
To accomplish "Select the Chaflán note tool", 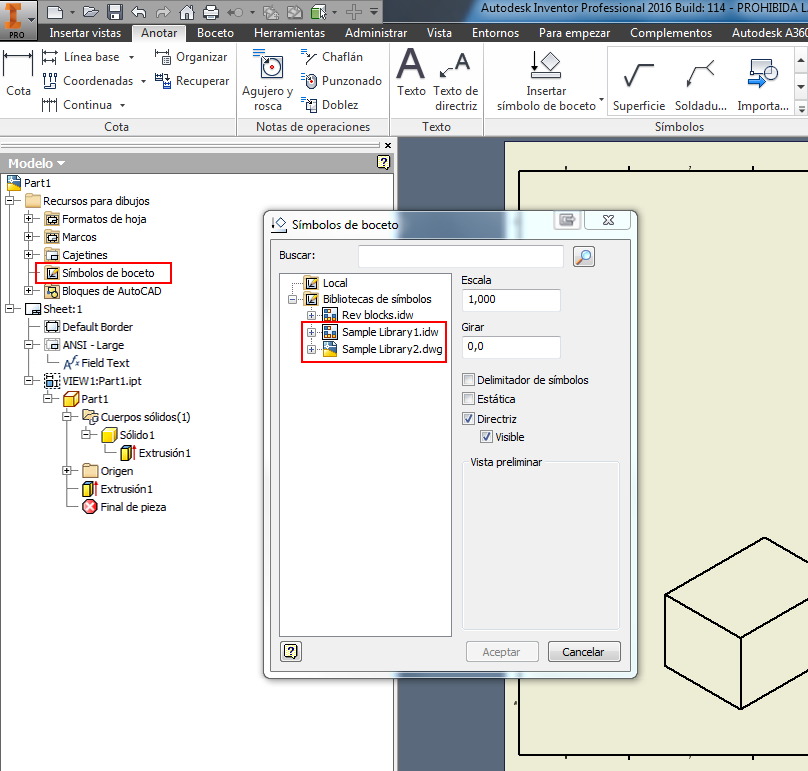I will coord(332,57).
